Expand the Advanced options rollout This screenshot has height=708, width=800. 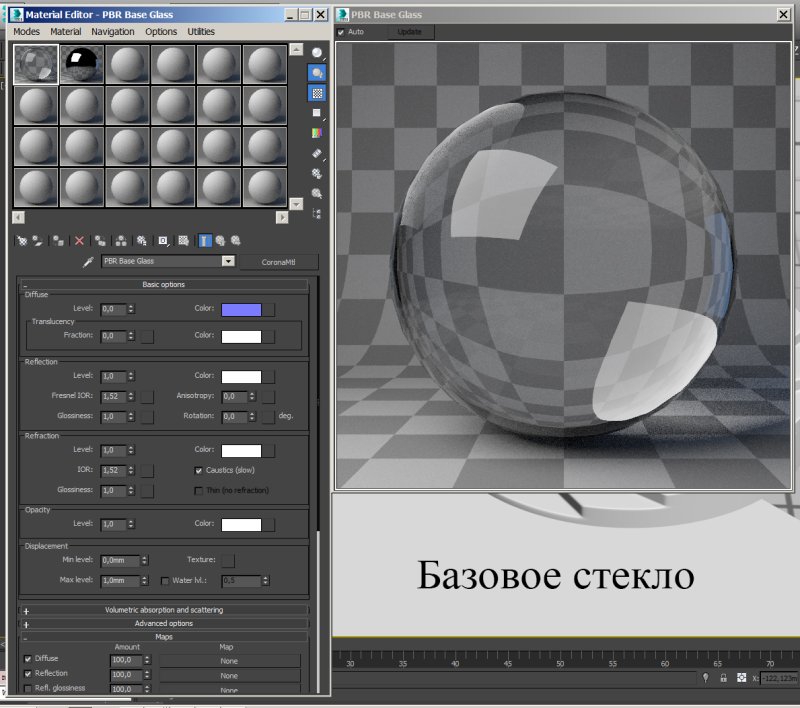(165, 623)
